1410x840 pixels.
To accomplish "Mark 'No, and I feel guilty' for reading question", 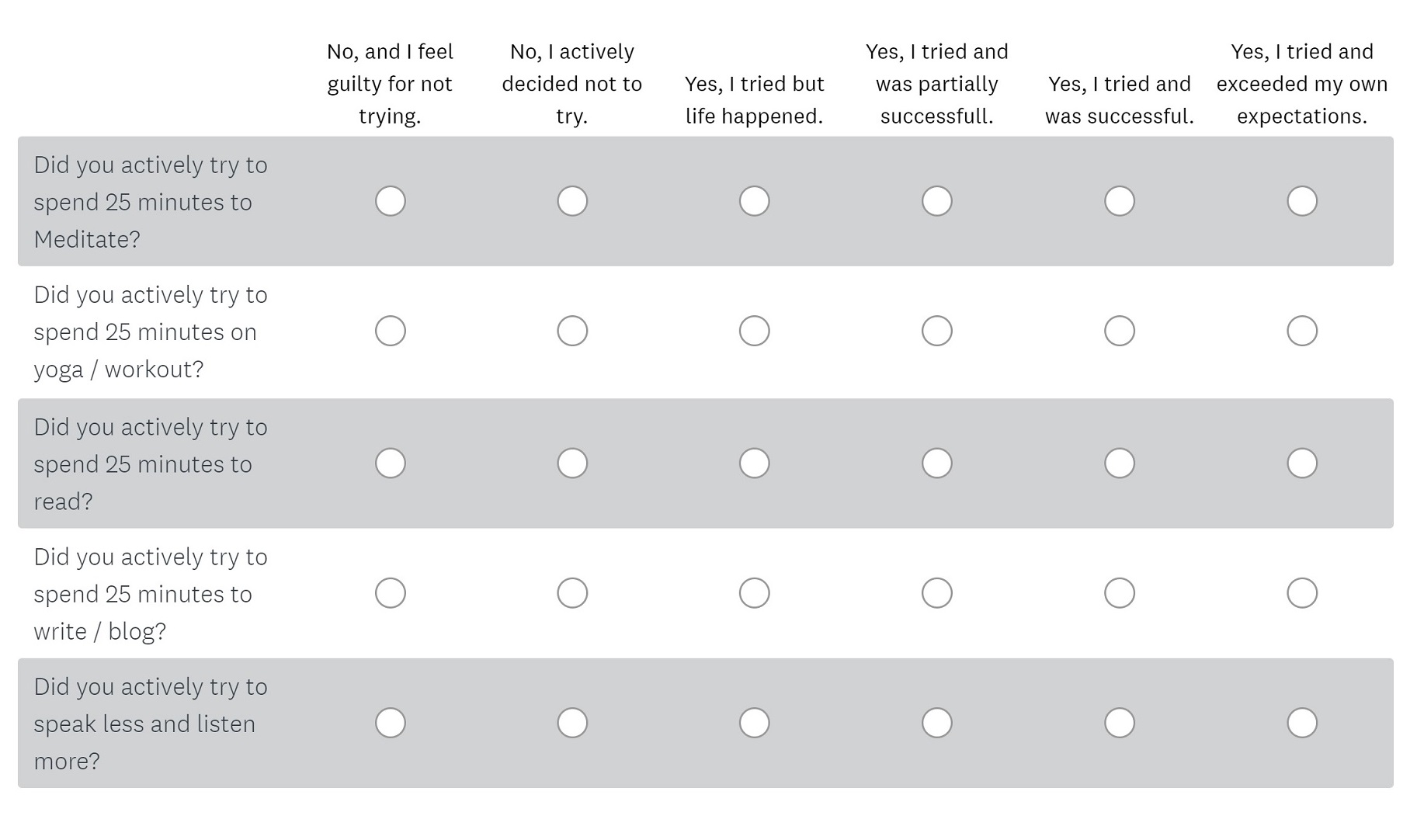I will pos(390,463).
